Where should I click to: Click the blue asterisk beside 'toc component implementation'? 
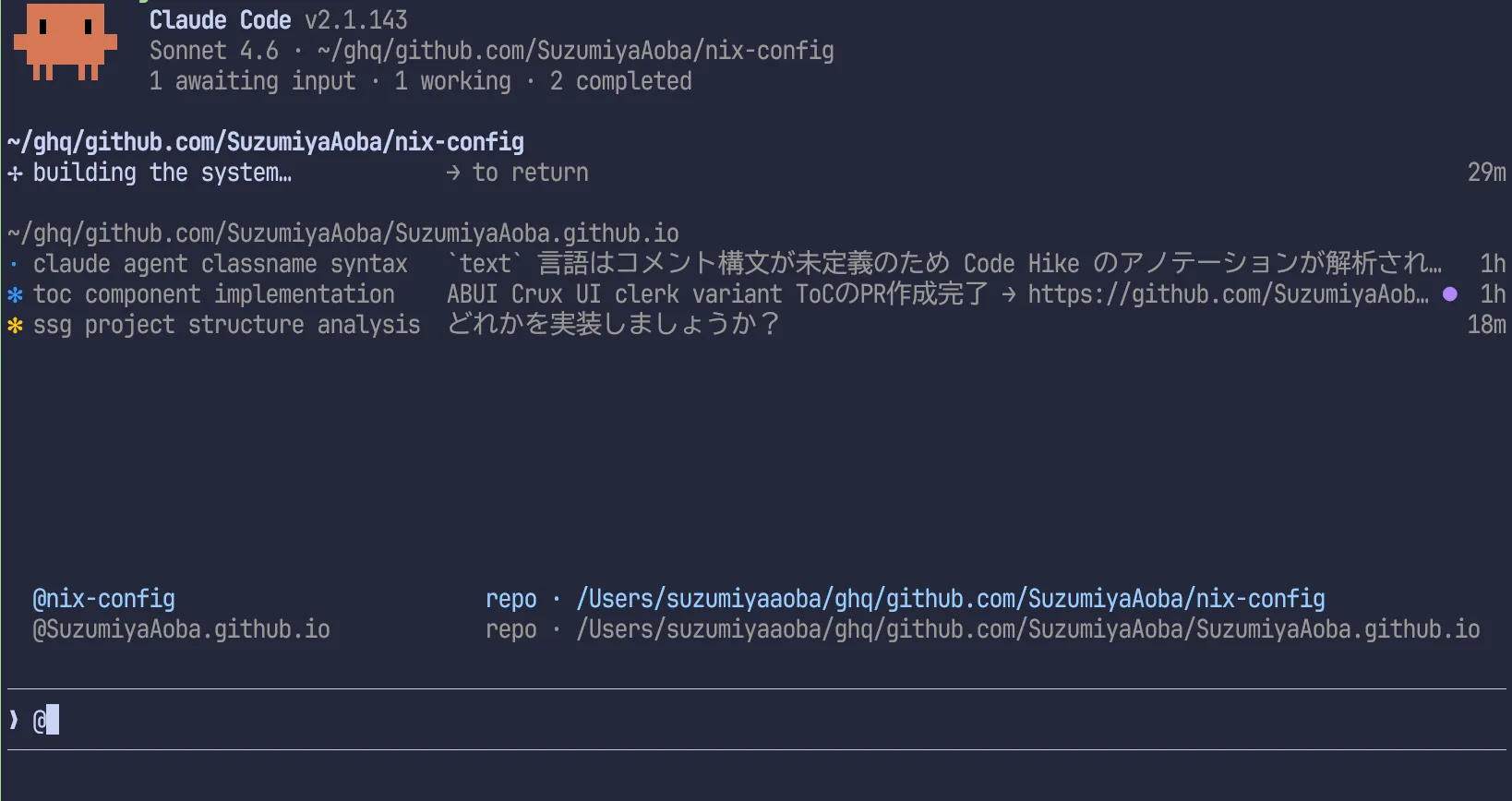point(15,294)
